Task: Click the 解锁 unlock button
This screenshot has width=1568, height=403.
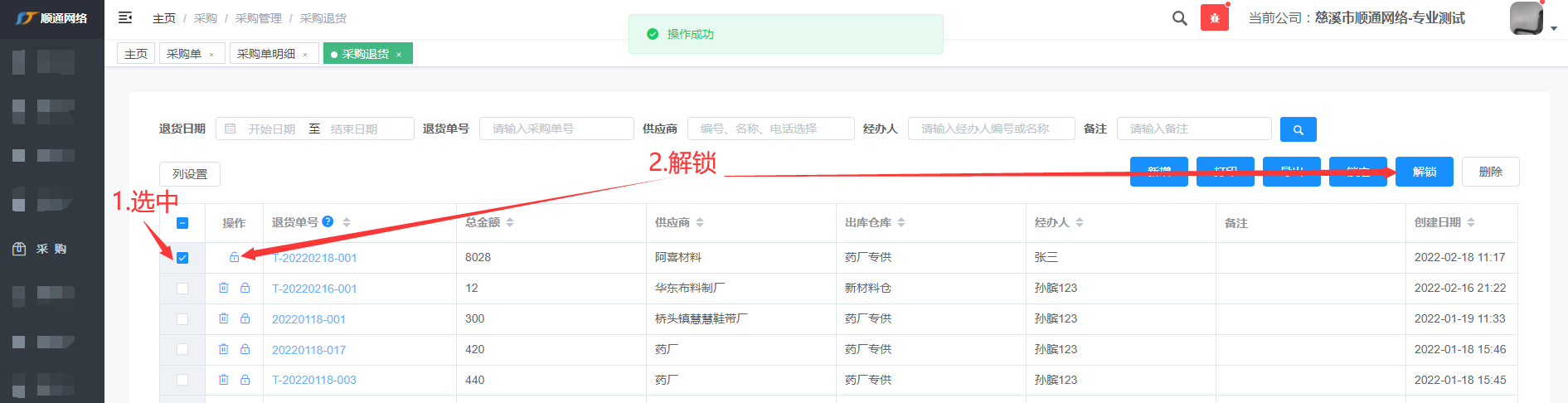Action: coord(1424,172)
